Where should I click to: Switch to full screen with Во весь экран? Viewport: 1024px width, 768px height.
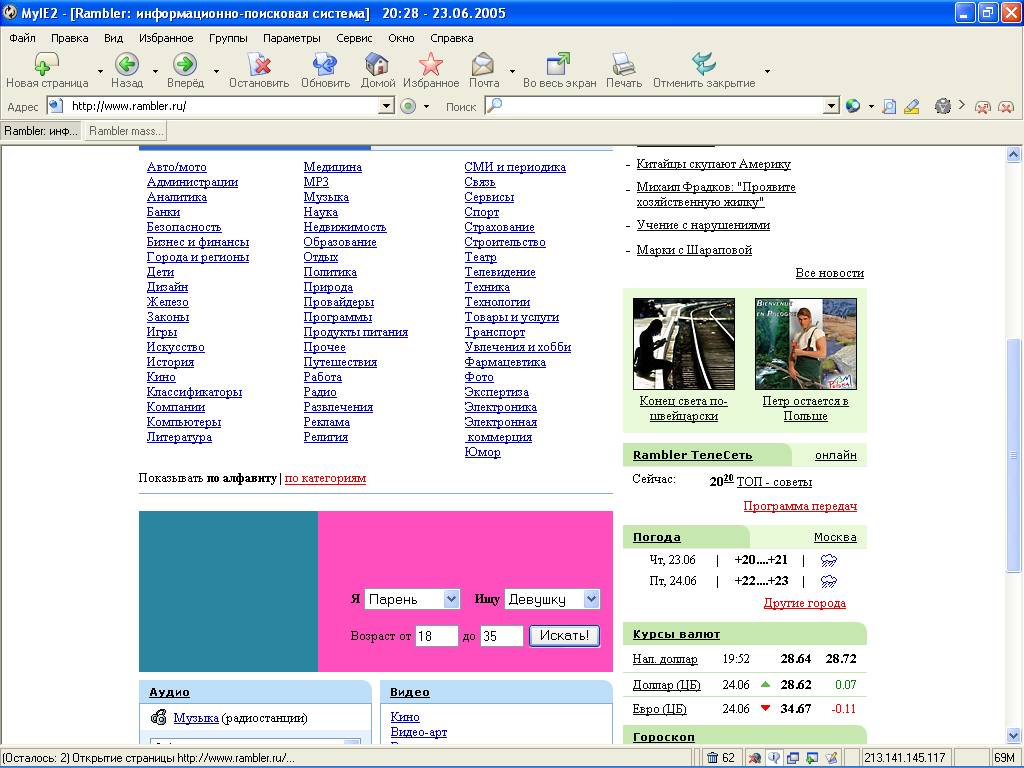(x=559, y=65)
